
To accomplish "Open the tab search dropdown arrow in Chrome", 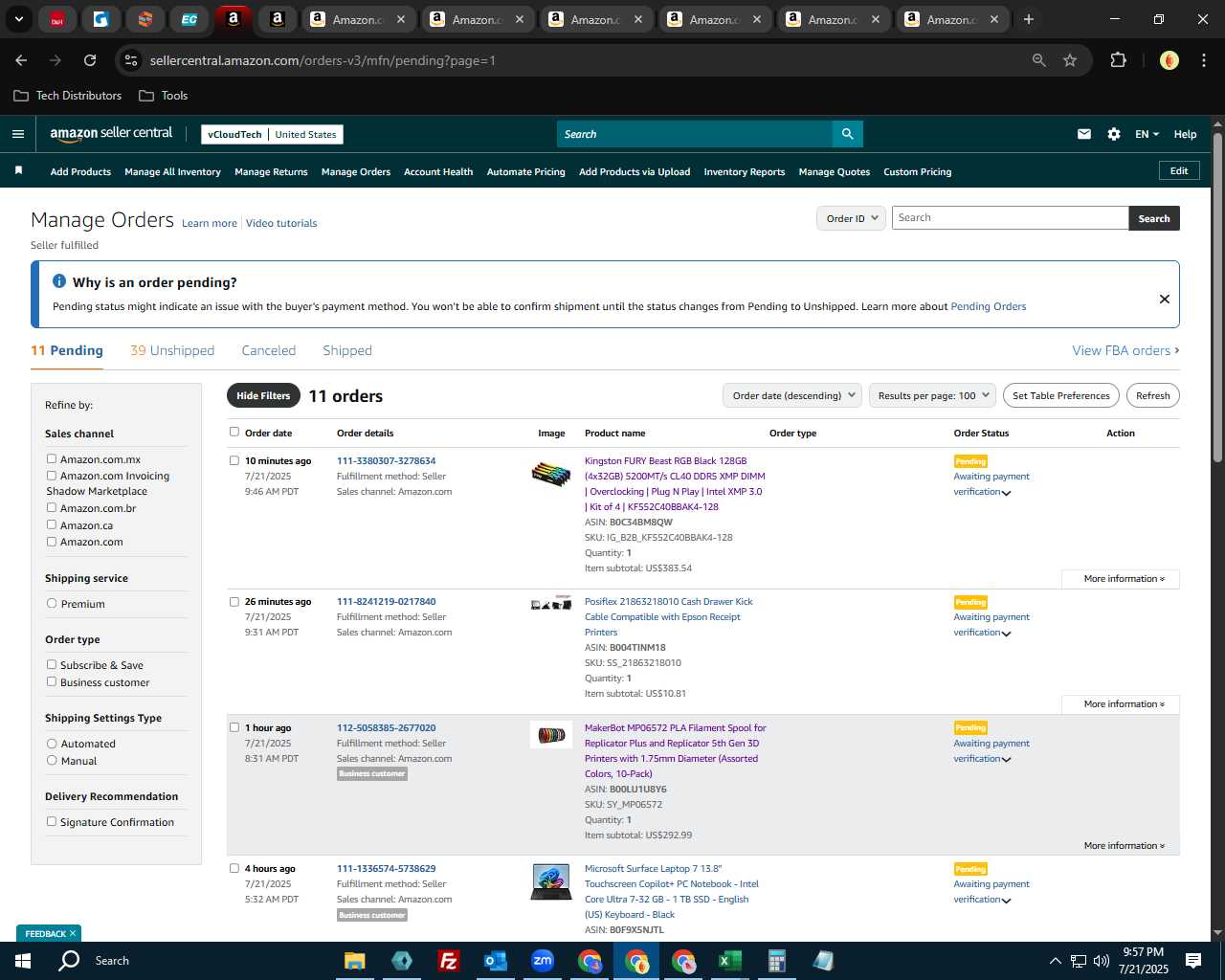I will pyautogui.click(x=19, y=19).
